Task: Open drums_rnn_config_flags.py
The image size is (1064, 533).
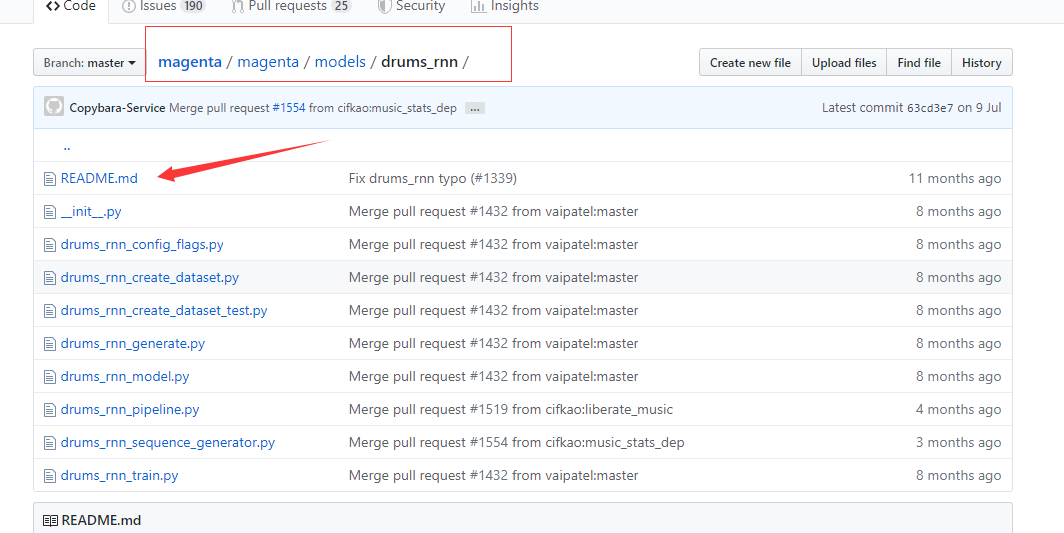Action: (142, 244)
